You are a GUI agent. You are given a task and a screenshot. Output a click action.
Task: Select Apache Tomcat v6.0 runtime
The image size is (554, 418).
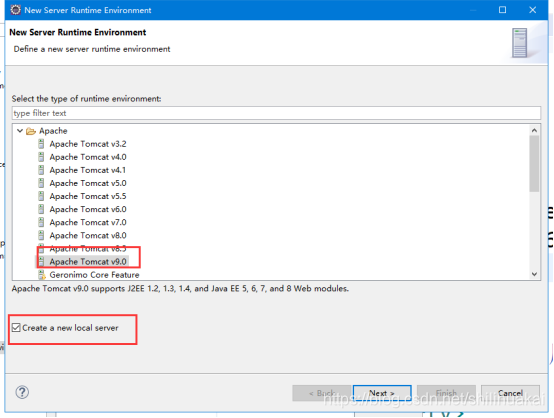point(88,210)
